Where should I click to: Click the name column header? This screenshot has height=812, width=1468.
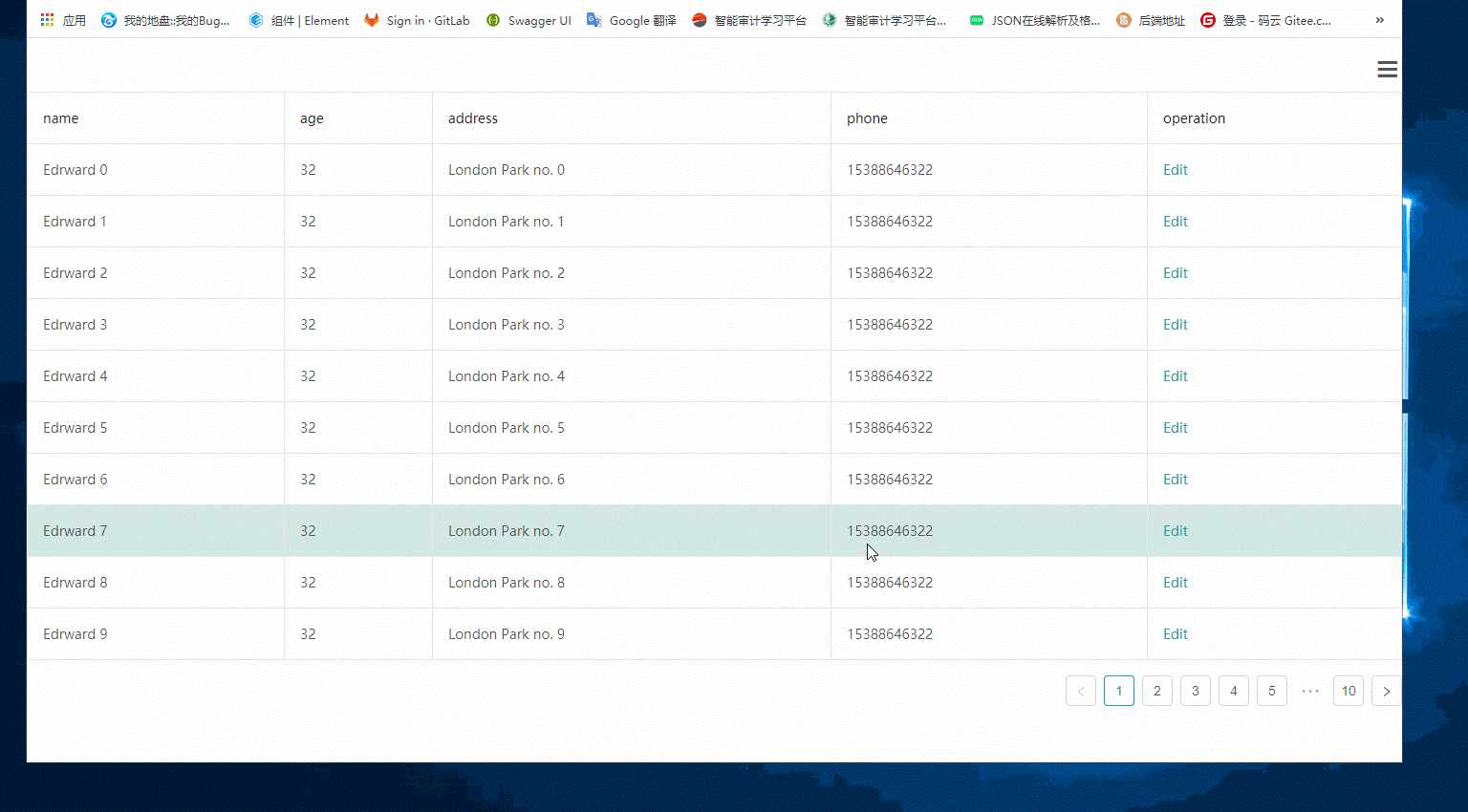pos(156,118)
